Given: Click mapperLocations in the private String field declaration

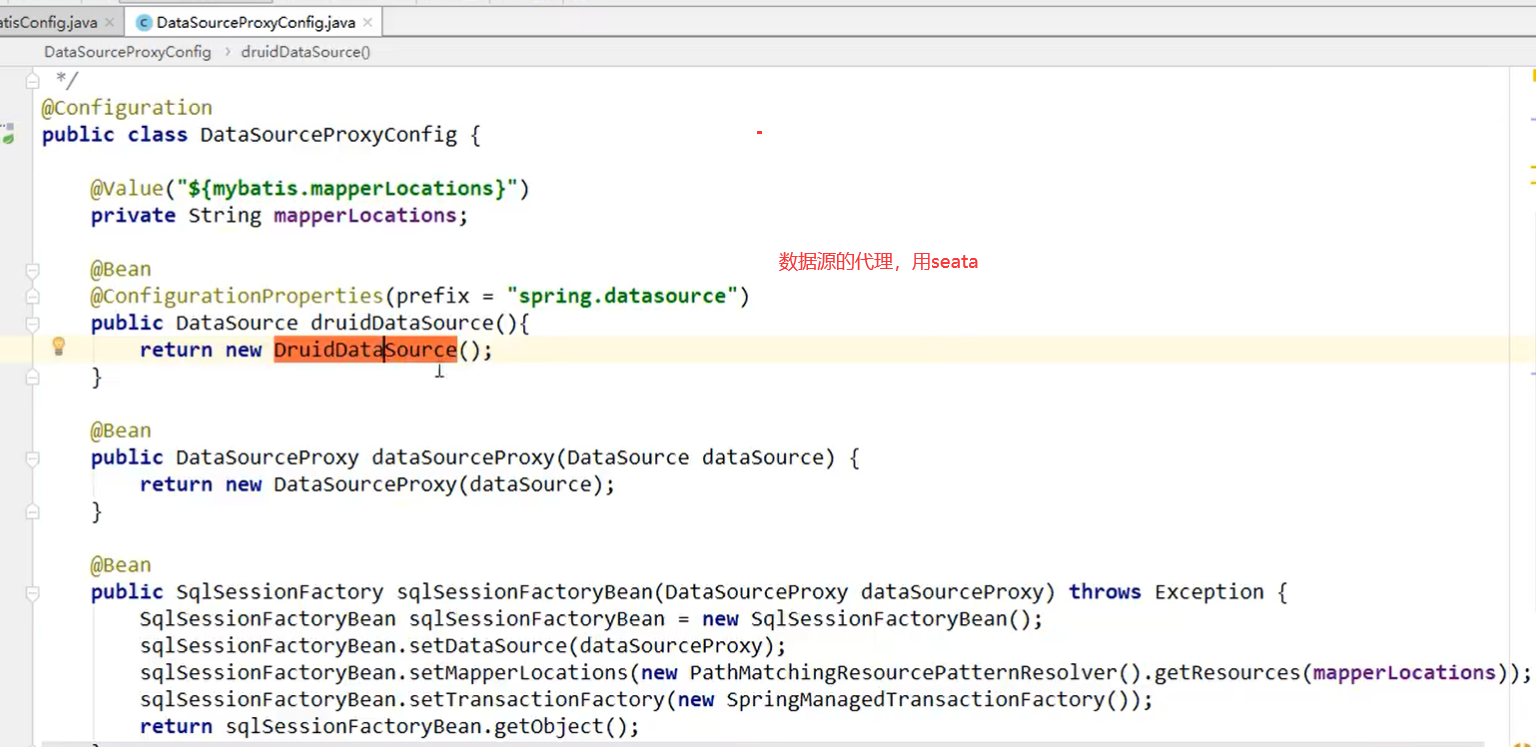Looking at the screenshot, I should coord(365,215).
